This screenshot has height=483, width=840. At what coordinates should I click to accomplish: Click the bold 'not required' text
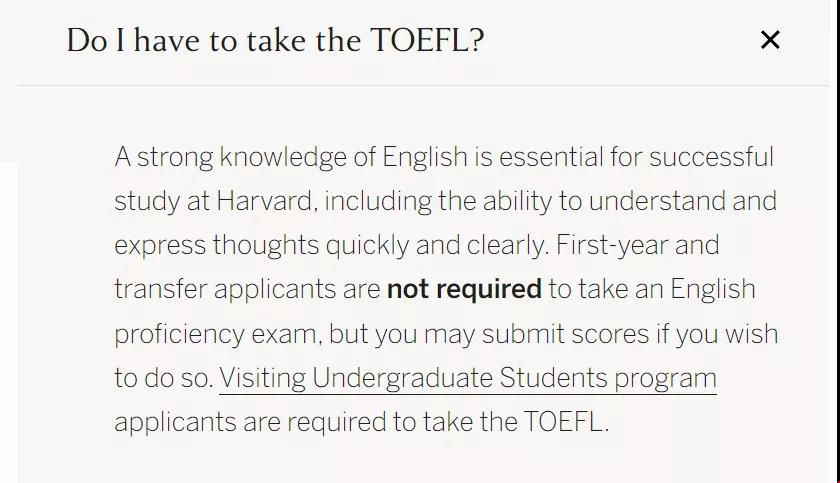pyautogui.click(x=464, y=290)
